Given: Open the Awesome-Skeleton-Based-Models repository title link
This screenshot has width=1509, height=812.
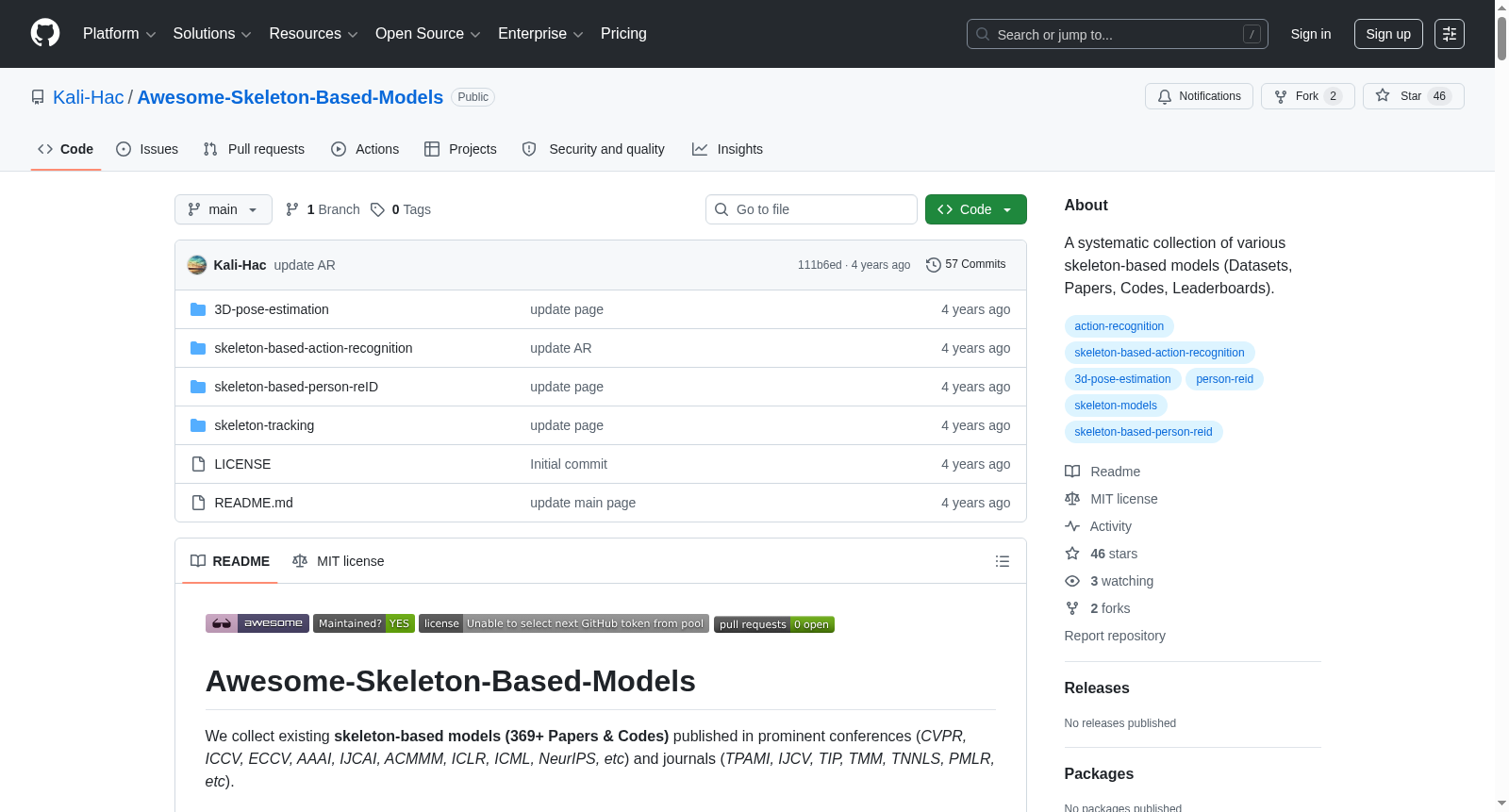Looking at the screenshot, I should coord(290,97).
